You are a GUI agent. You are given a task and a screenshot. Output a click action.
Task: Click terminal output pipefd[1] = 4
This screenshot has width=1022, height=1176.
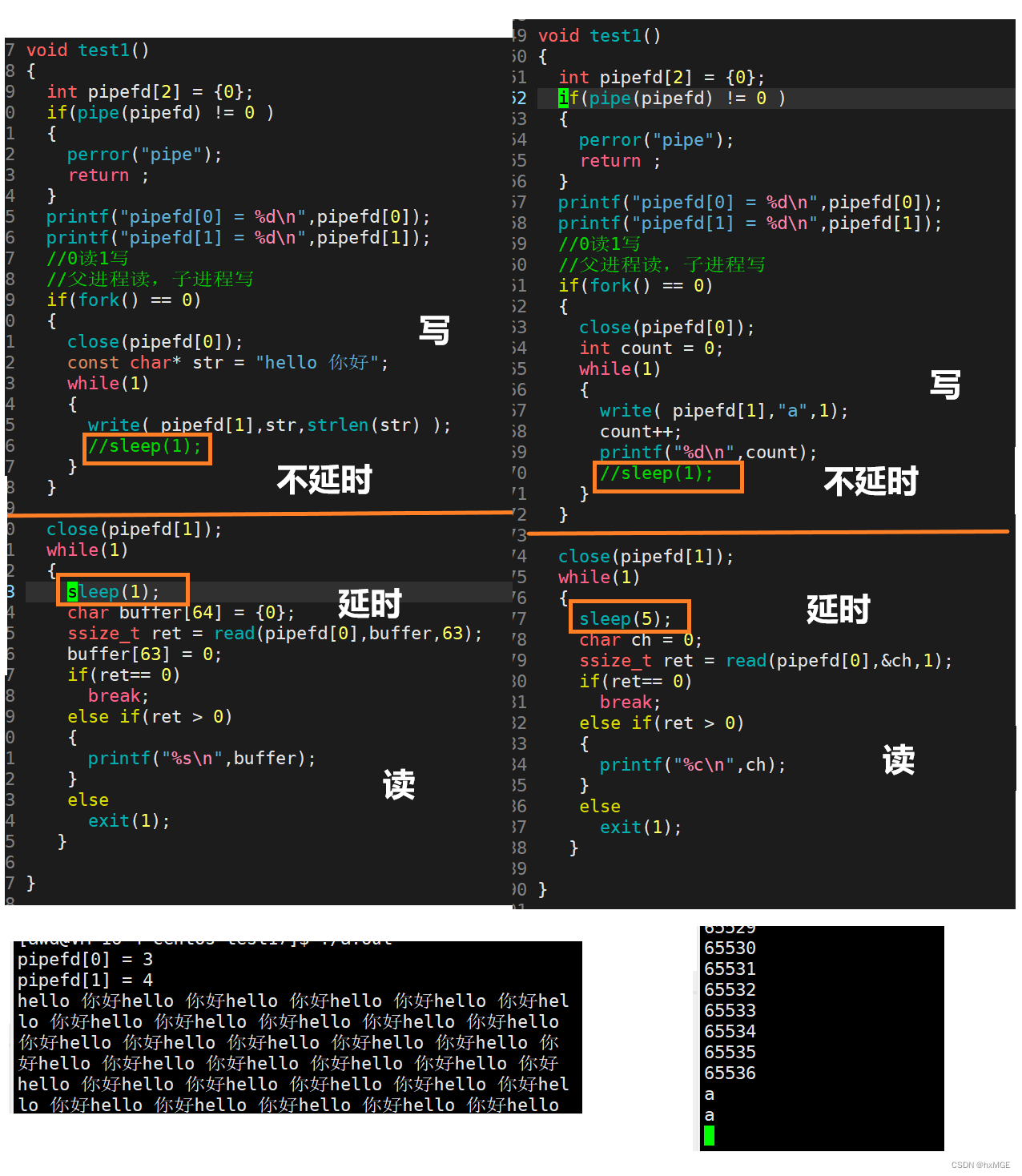click(85, 981)
